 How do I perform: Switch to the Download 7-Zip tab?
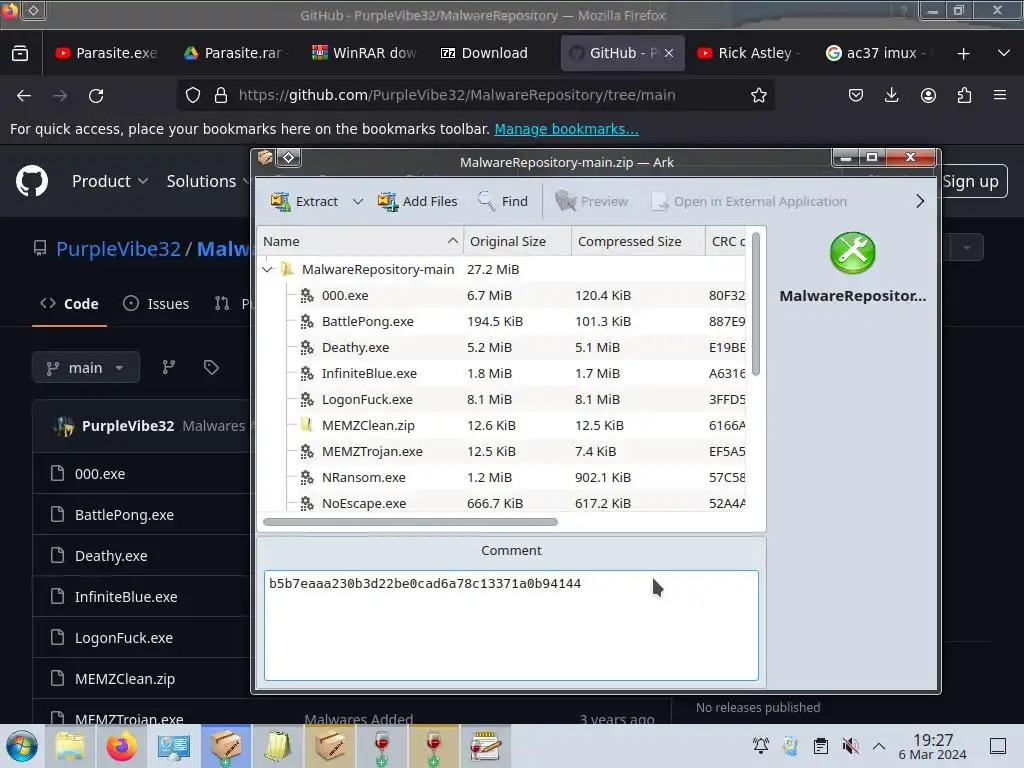(485, 53)
